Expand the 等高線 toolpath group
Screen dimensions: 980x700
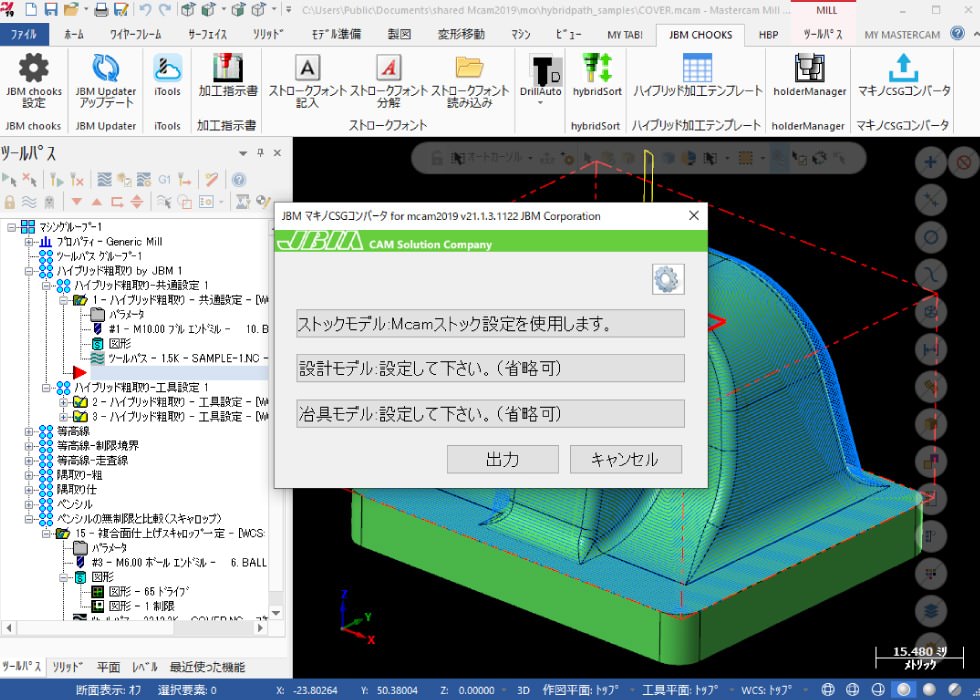(x=31, y=431)
